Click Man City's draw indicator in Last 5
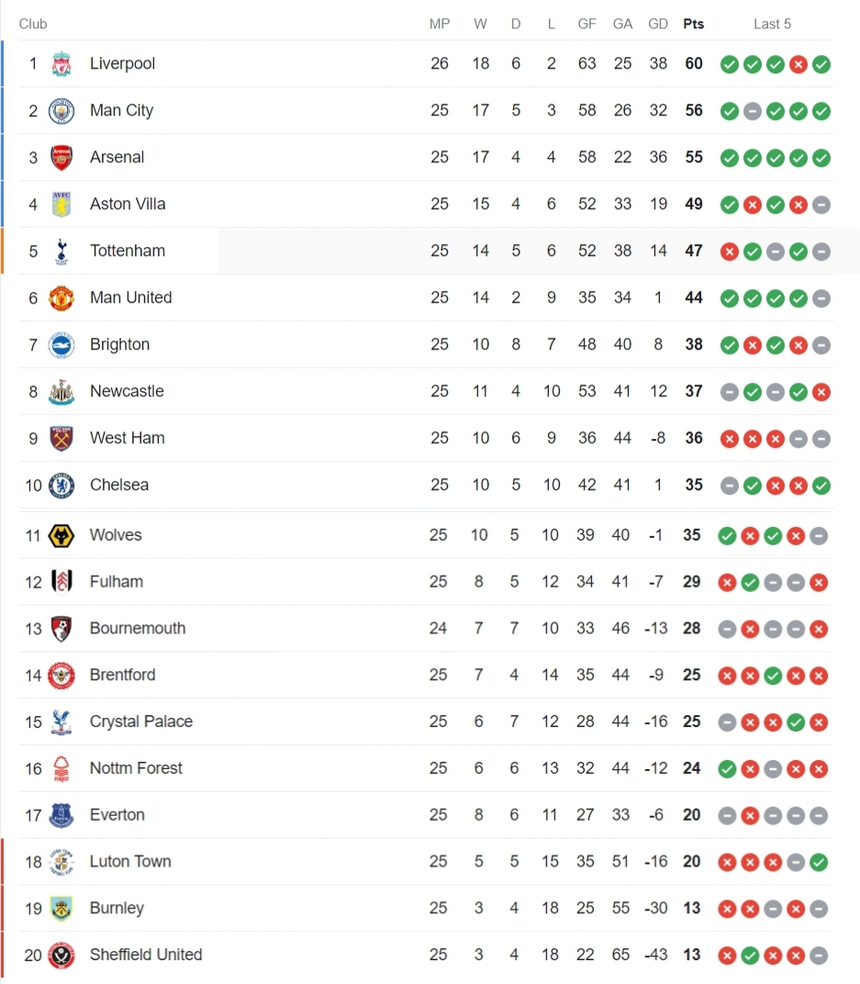Screen dimensions: 860x984 click(x=752, y=111)
